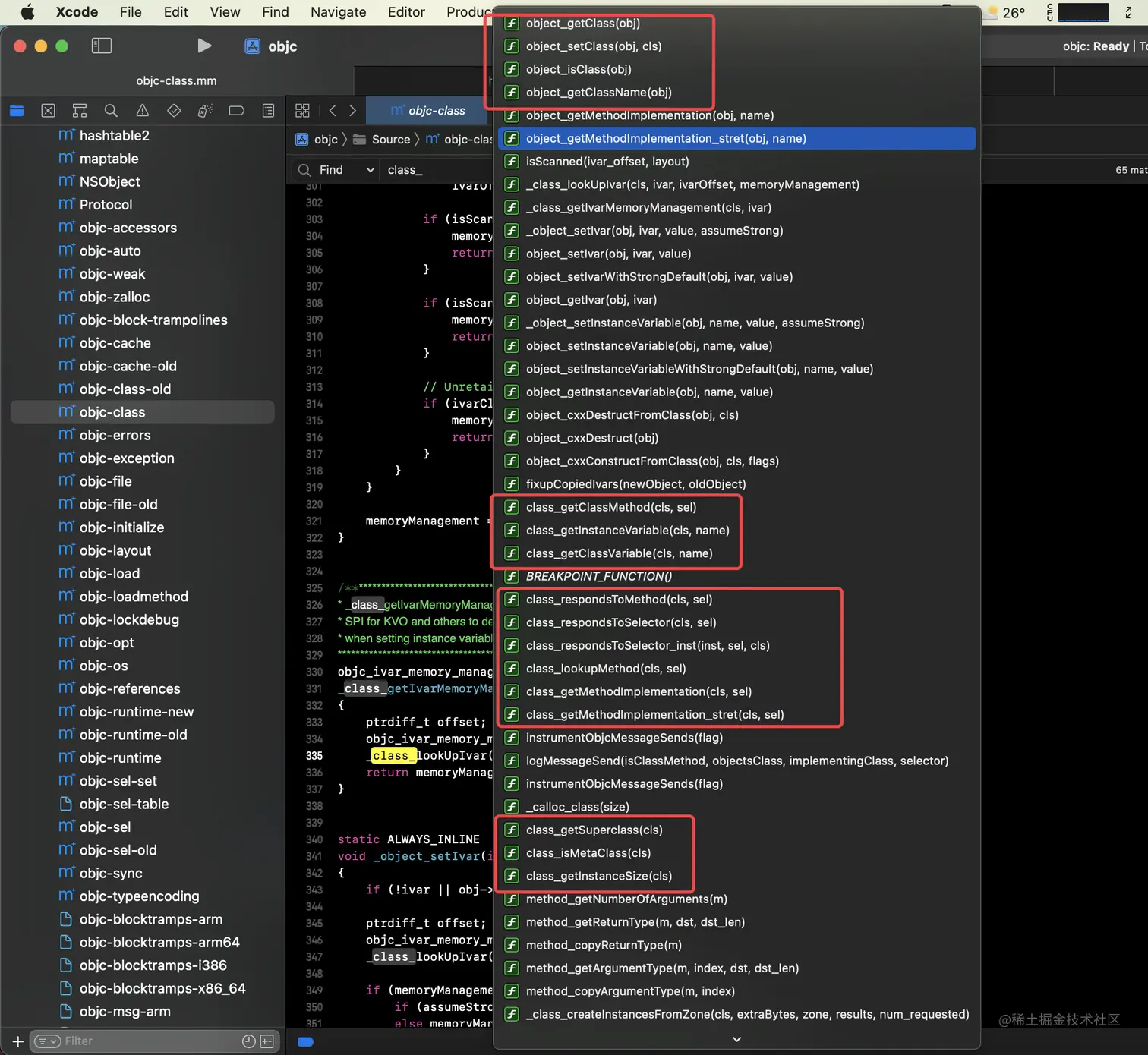Click line number 335 in gutter
The image size is (1148, 1055).
314,756
